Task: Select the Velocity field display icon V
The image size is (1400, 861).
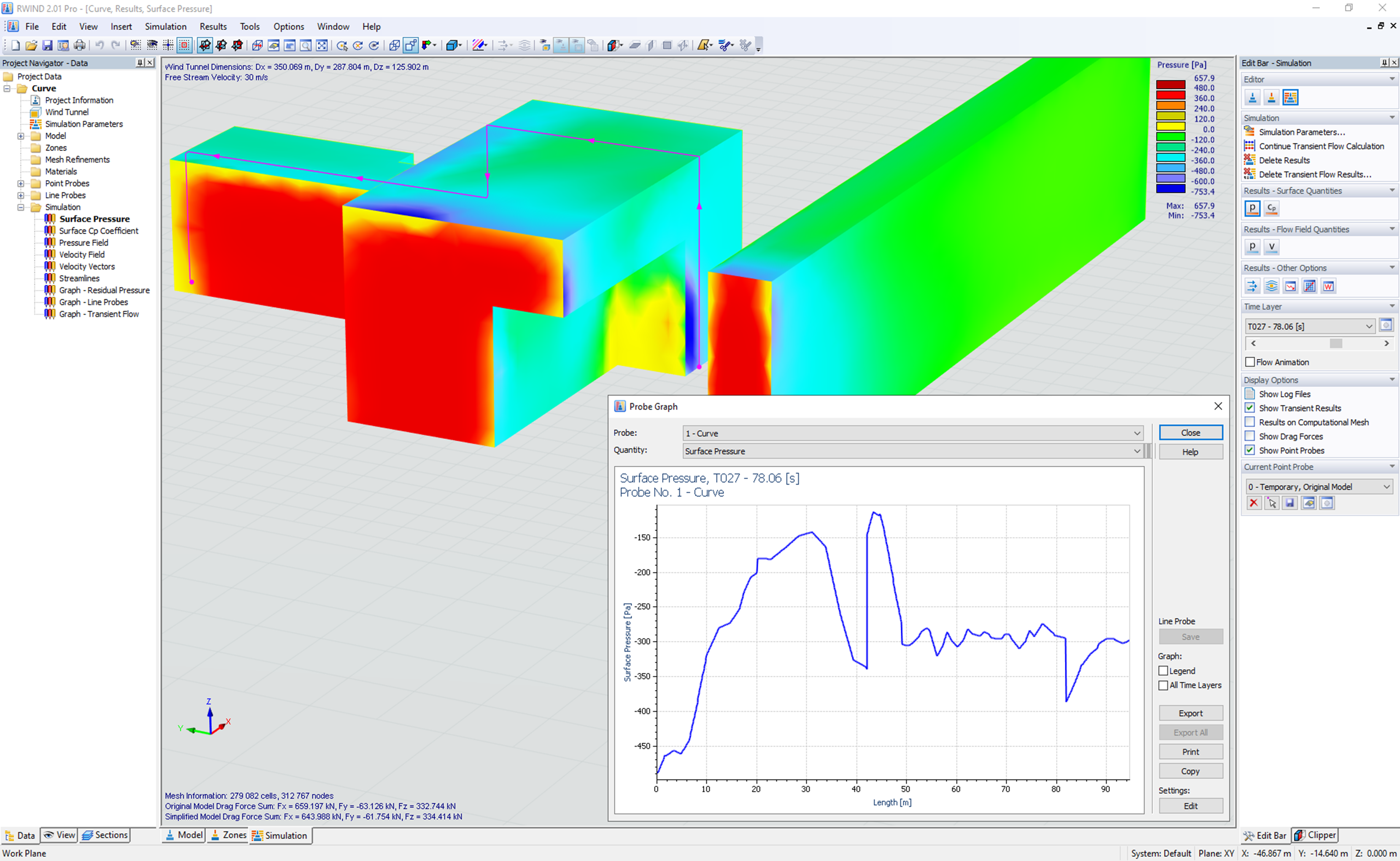Action: pyautogui.click(x=1272, y=247)
